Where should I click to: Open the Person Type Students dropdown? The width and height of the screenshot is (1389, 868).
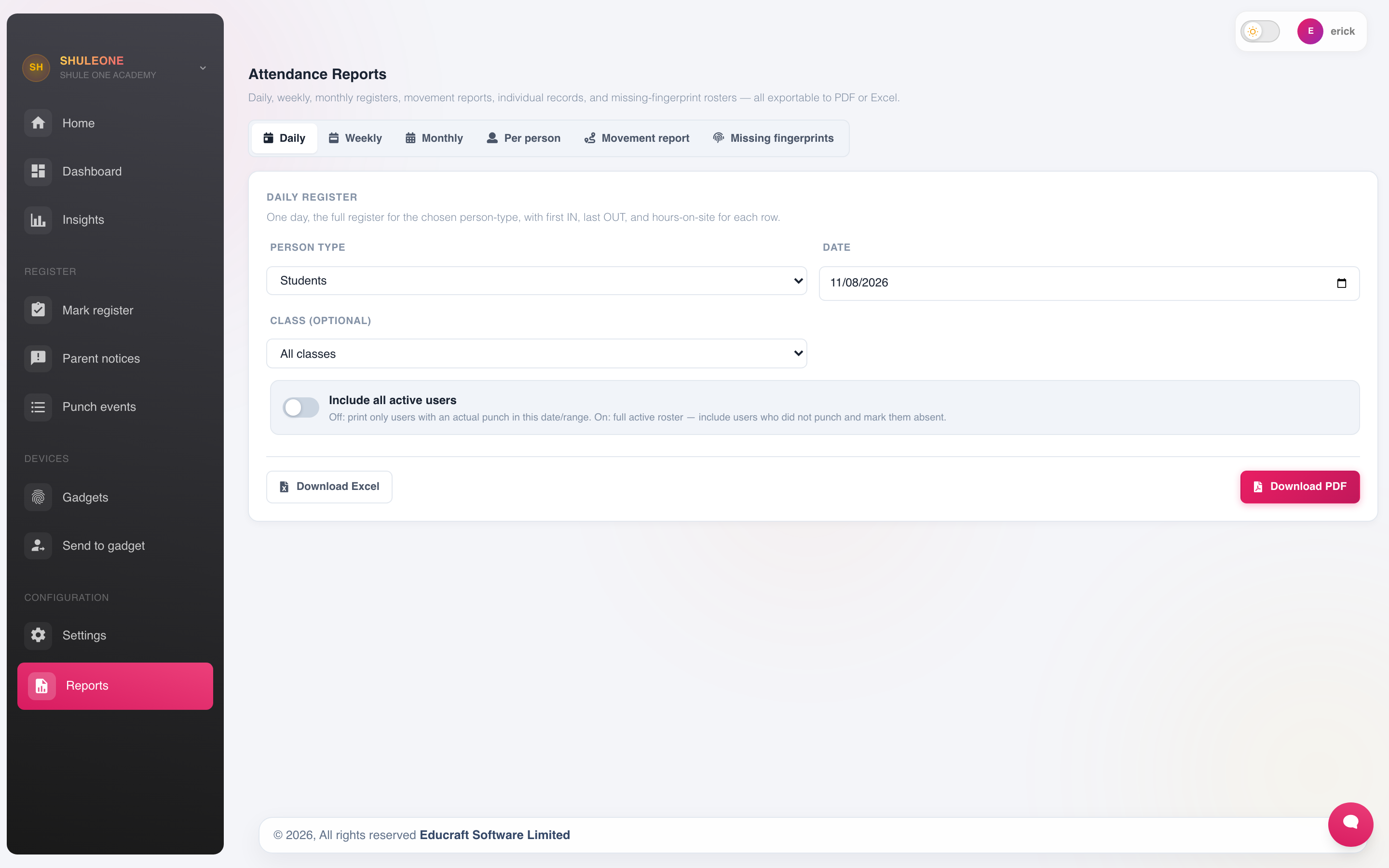[537, 281]
